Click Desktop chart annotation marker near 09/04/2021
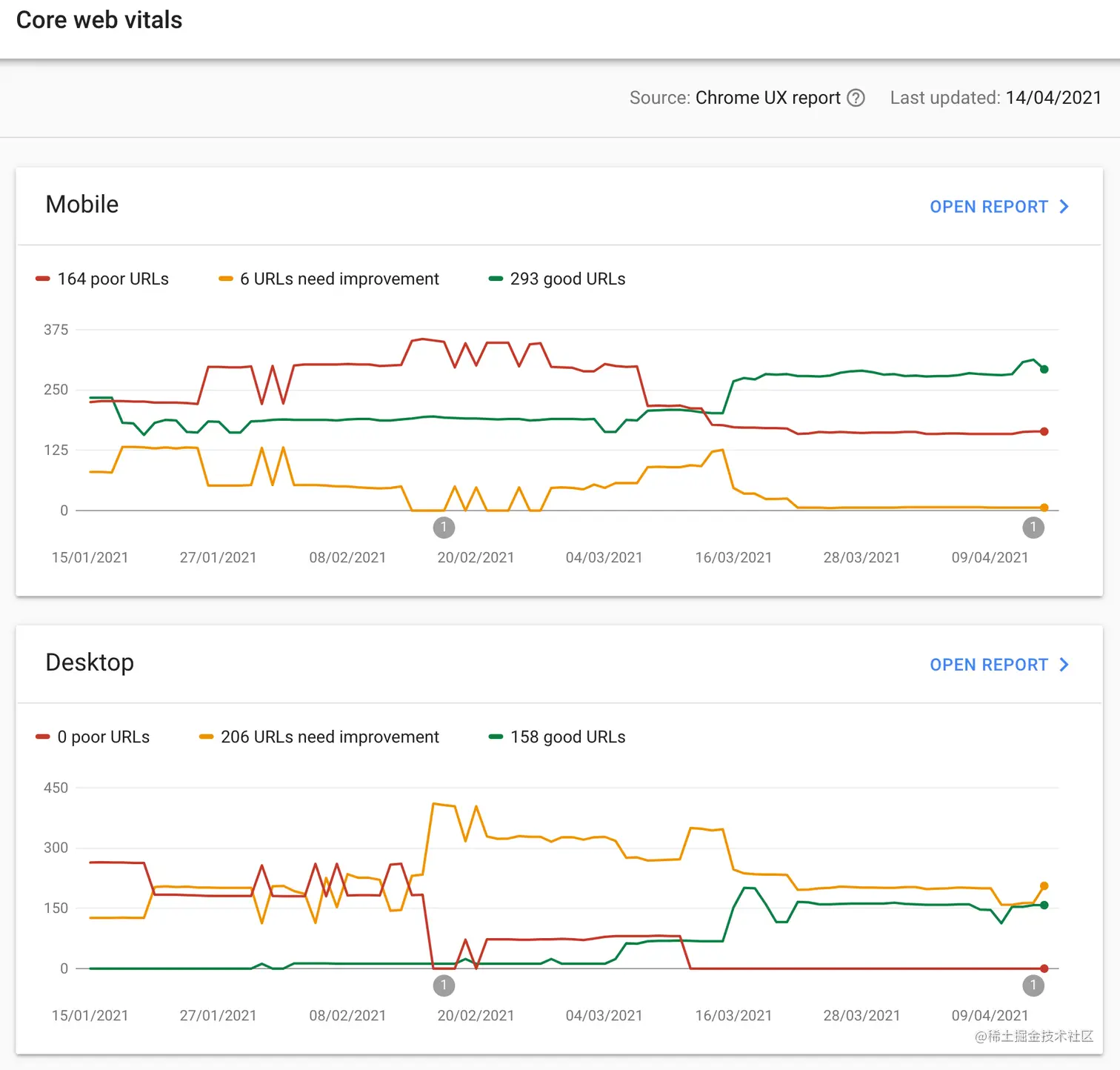Screen dimensions: 1120x1070 pos(1033,986)
